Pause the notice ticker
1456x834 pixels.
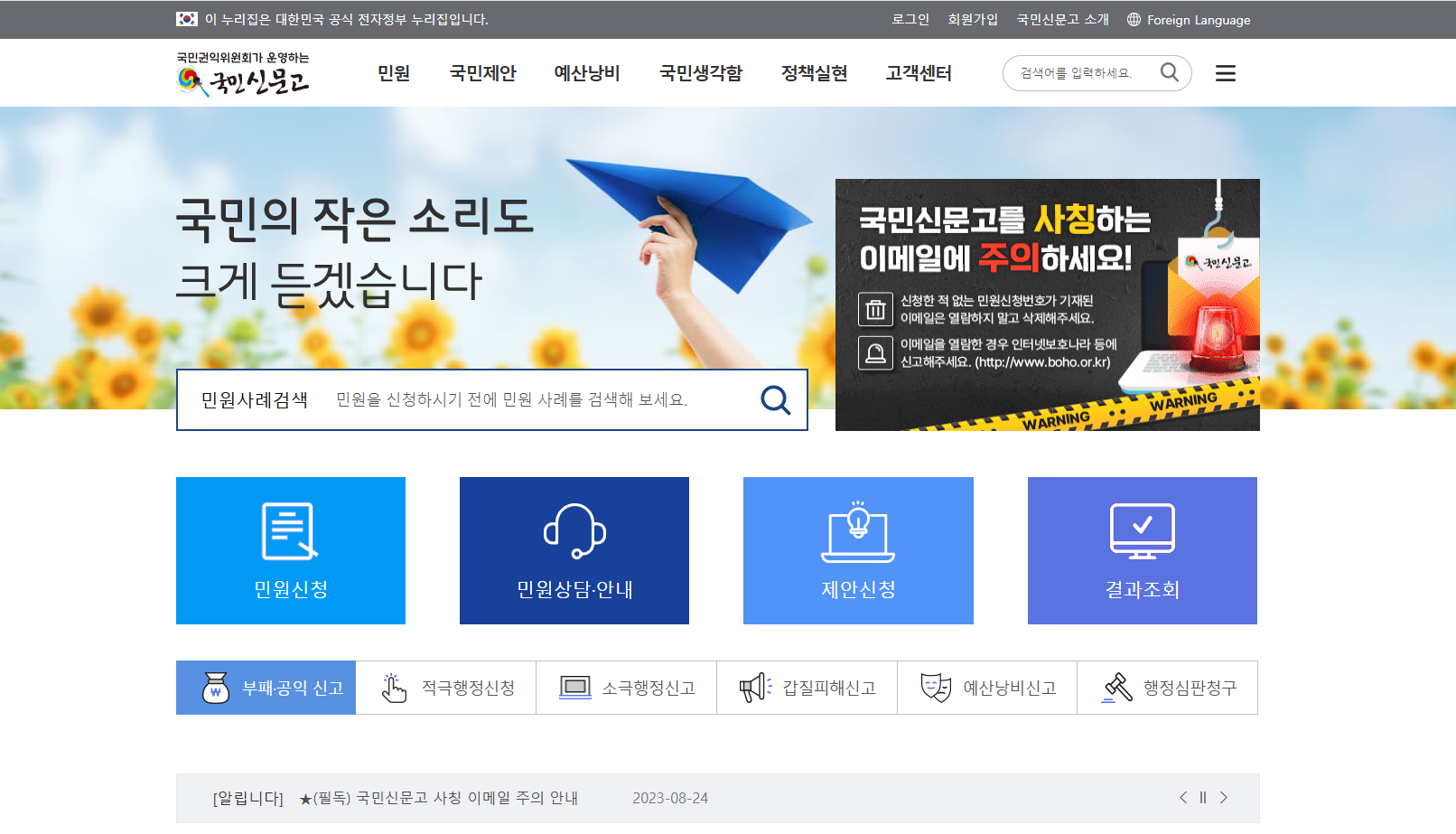click(1203, 798)
